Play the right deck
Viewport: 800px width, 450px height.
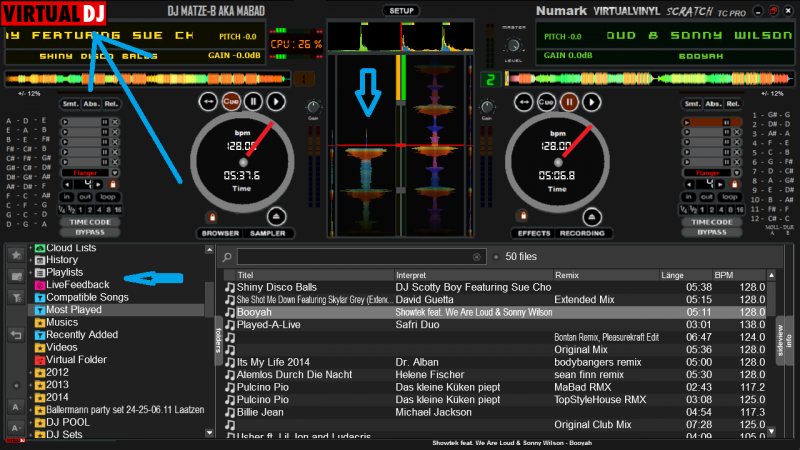[591, 102]
